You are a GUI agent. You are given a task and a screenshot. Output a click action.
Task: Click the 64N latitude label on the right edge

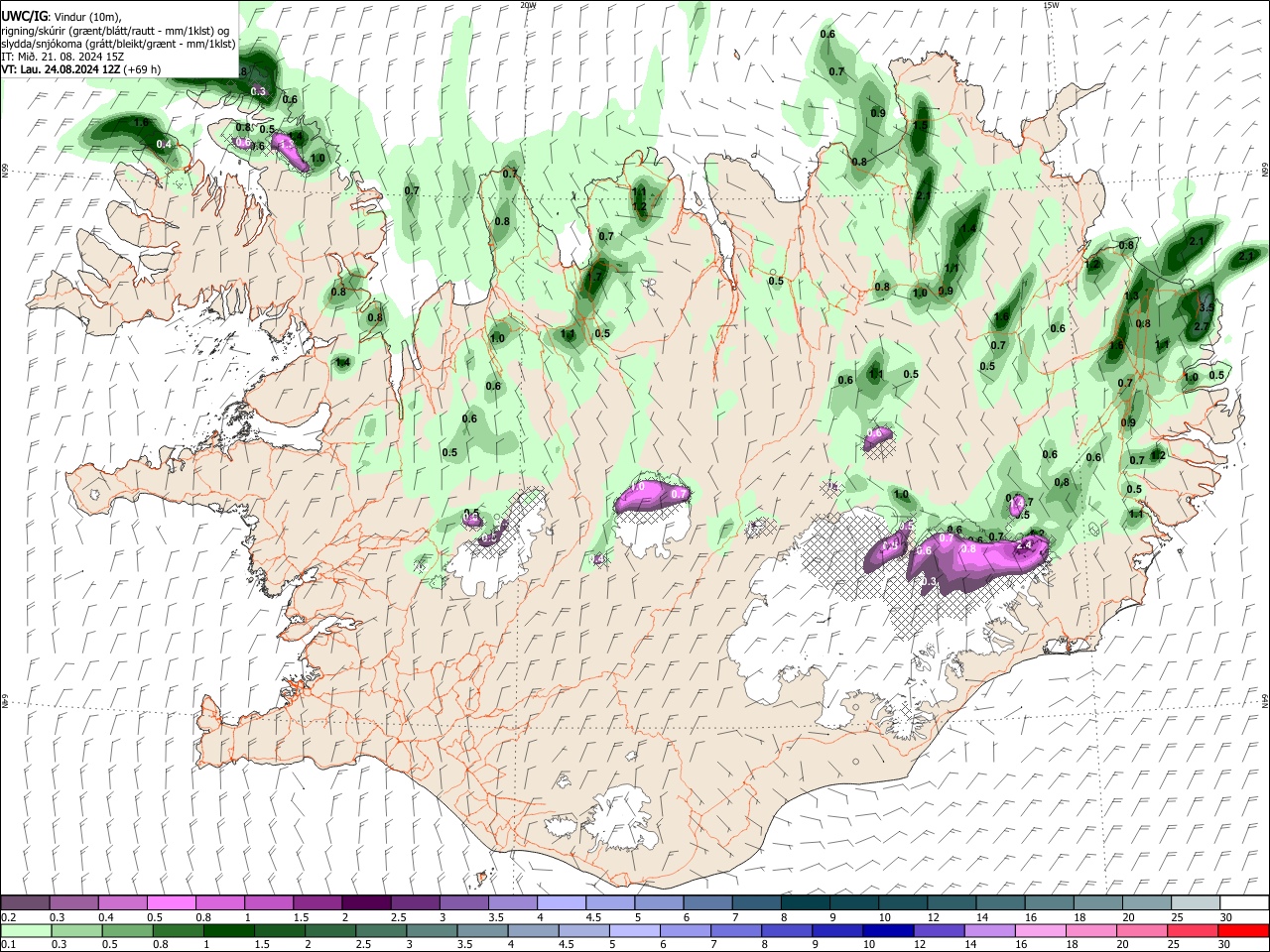coord(1265,700)
